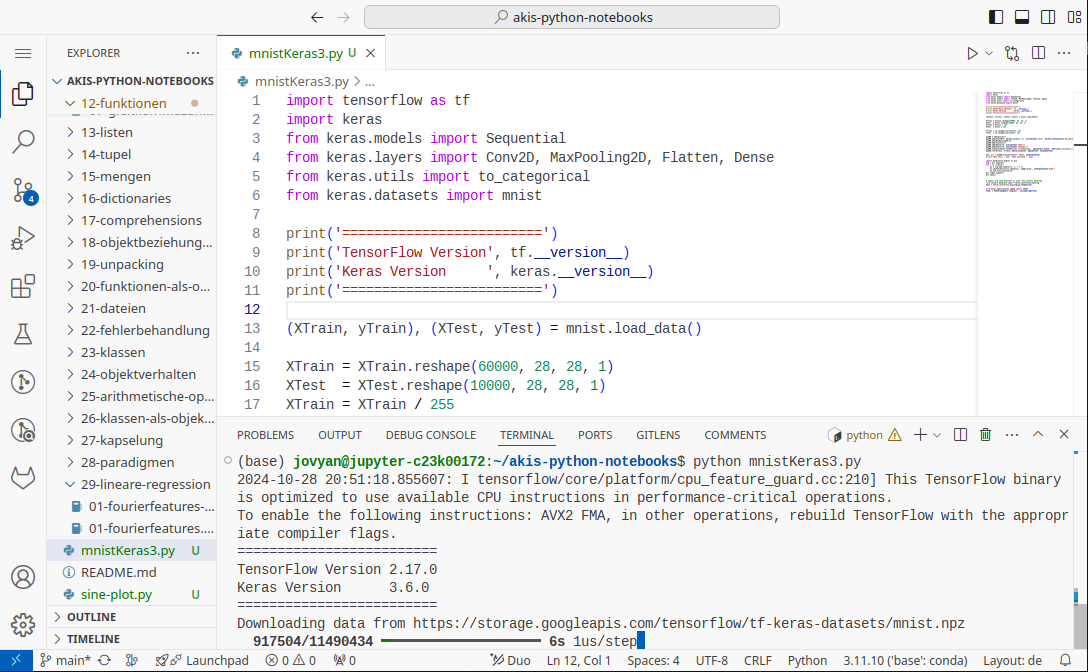Expand the OUTLINE section
Screen dimensions: 1088x672
point(91,617)
